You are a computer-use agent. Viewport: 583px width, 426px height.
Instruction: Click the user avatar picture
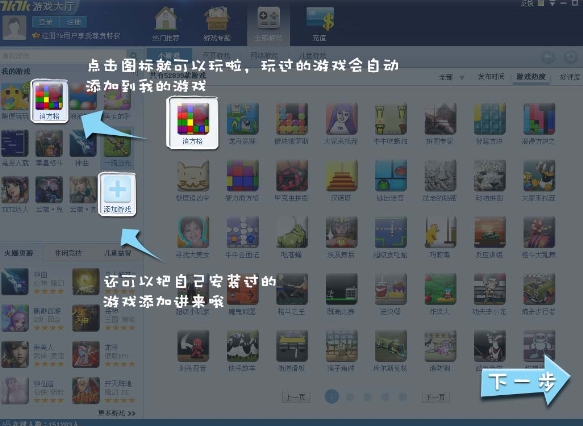[x=15, y=27]
